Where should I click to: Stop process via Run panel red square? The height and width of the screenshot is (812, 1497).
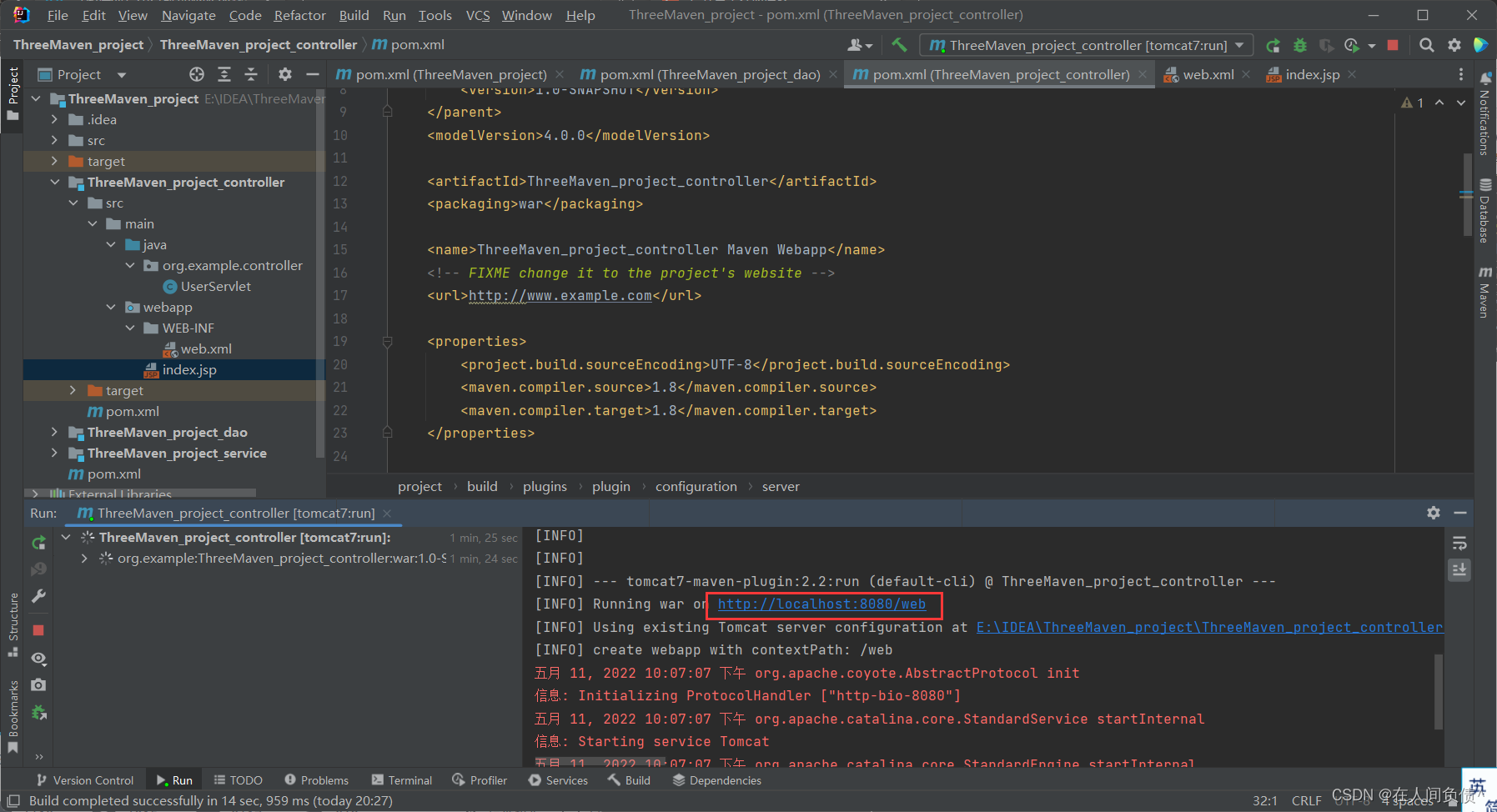click(38, 630)
